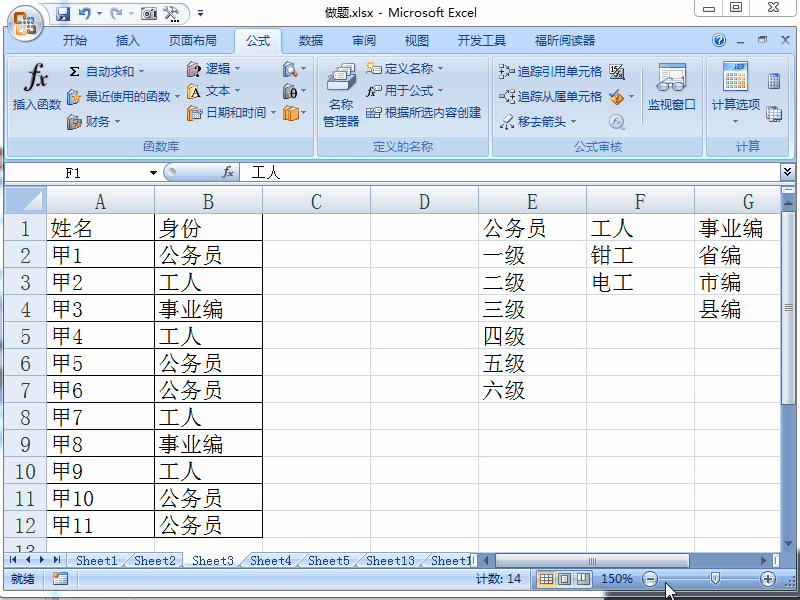Toggle Show Formulas icon
Image resolution: width=800 pixels, height=600 pixels.
tap(616, 71)
